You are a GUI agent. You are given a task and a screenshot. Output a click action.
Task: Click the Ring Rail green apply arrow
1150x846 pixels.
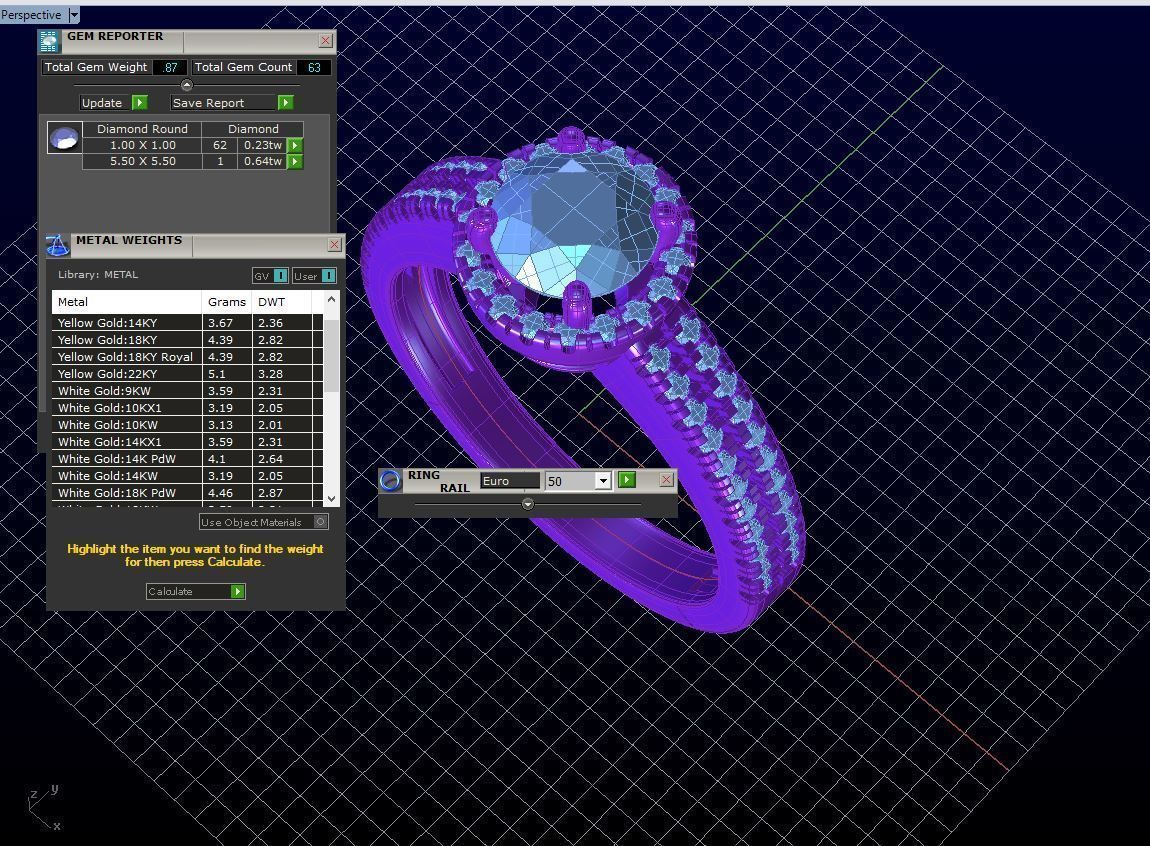(626, 479)
